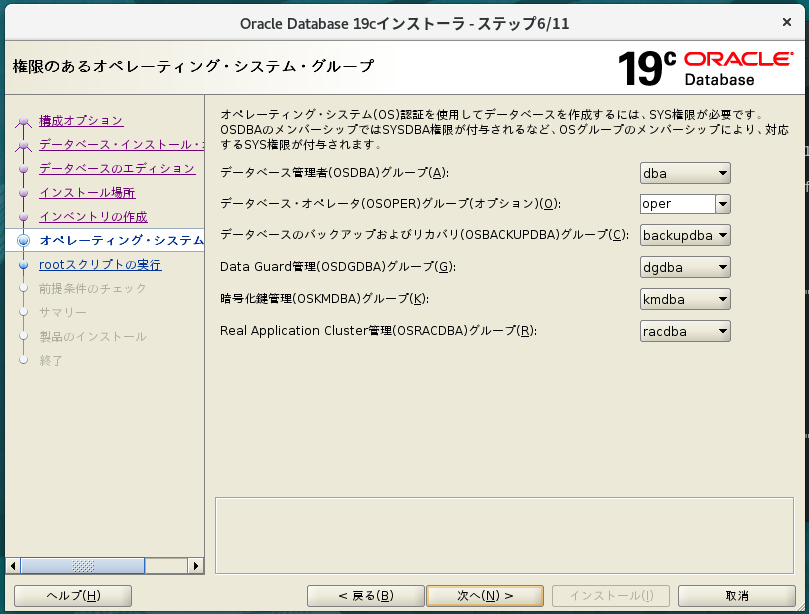Jump to データベースのエディション step
The image size is (809, 614).
click(117, 169)
